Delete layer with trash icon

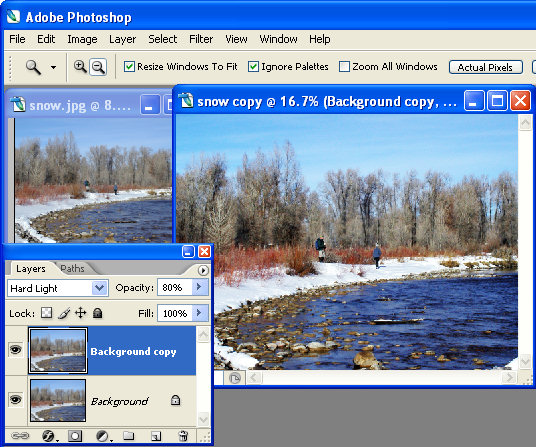[183, 436]
